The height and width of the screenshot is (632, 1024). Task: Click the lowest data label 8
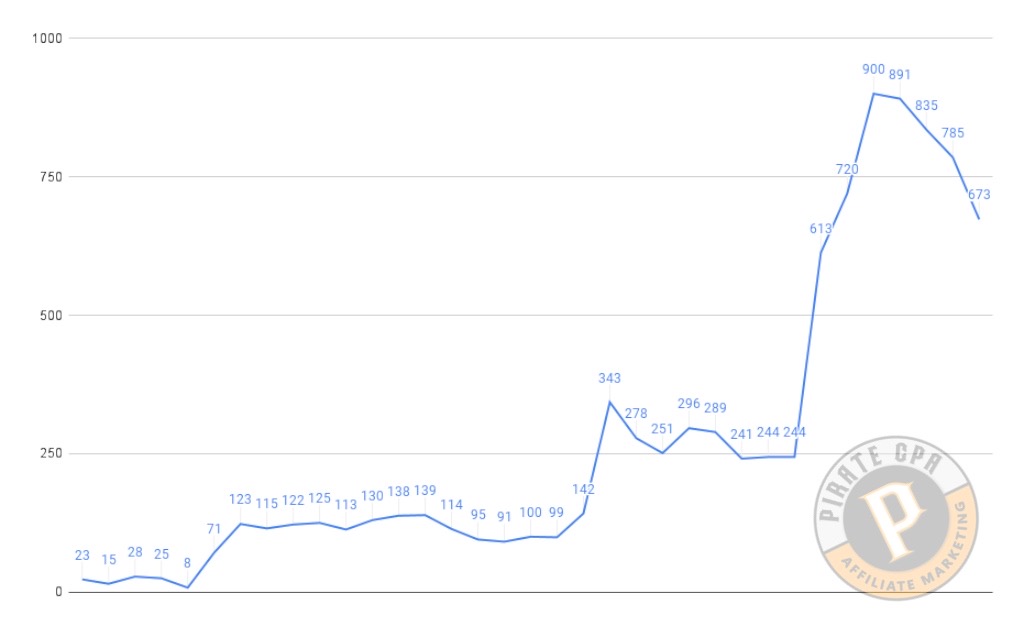[187, 563]
